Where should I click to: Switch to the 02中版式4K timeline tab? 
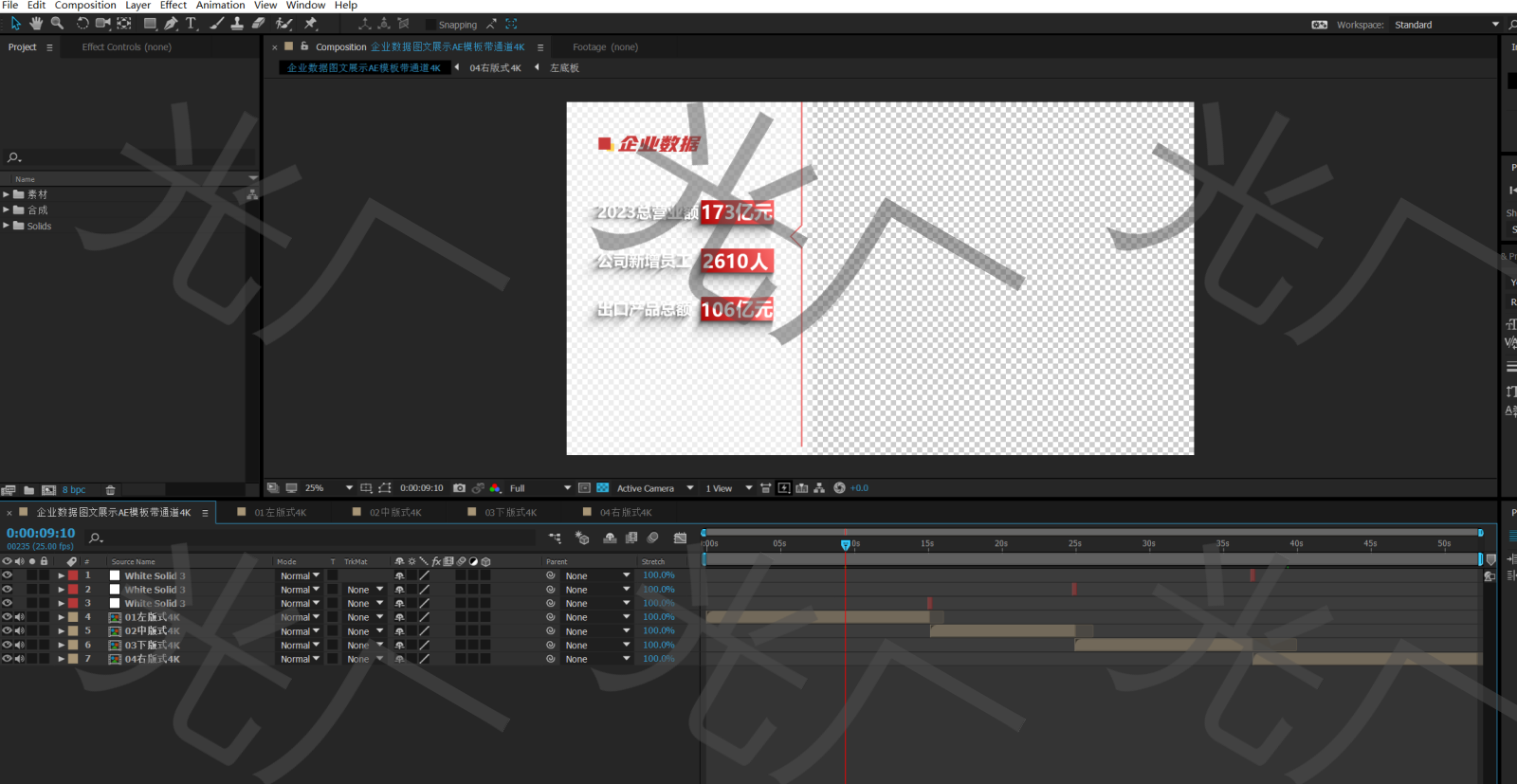click(394, 513)
